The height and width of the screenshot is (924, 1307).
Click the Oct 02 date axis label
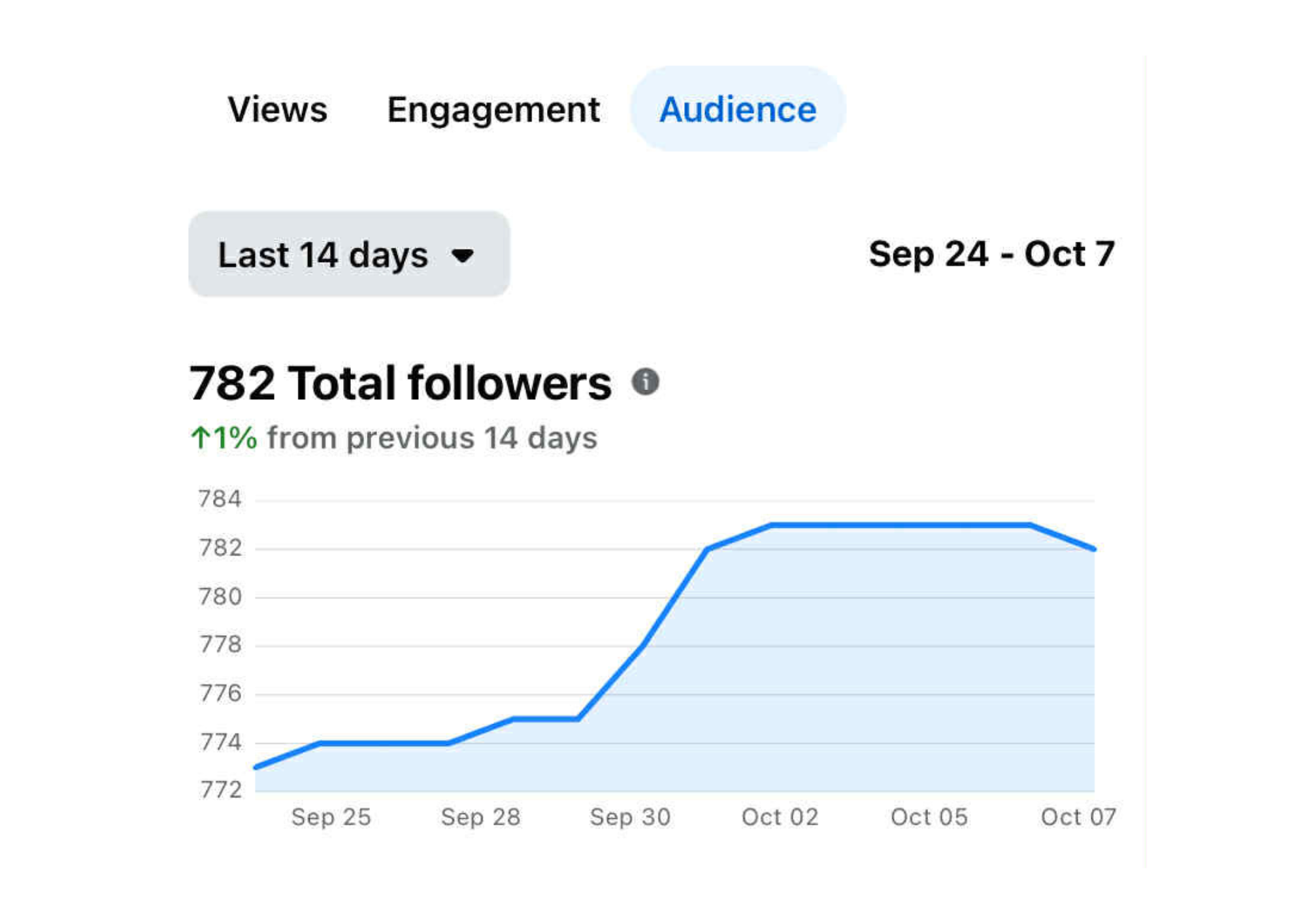[780, 817]
